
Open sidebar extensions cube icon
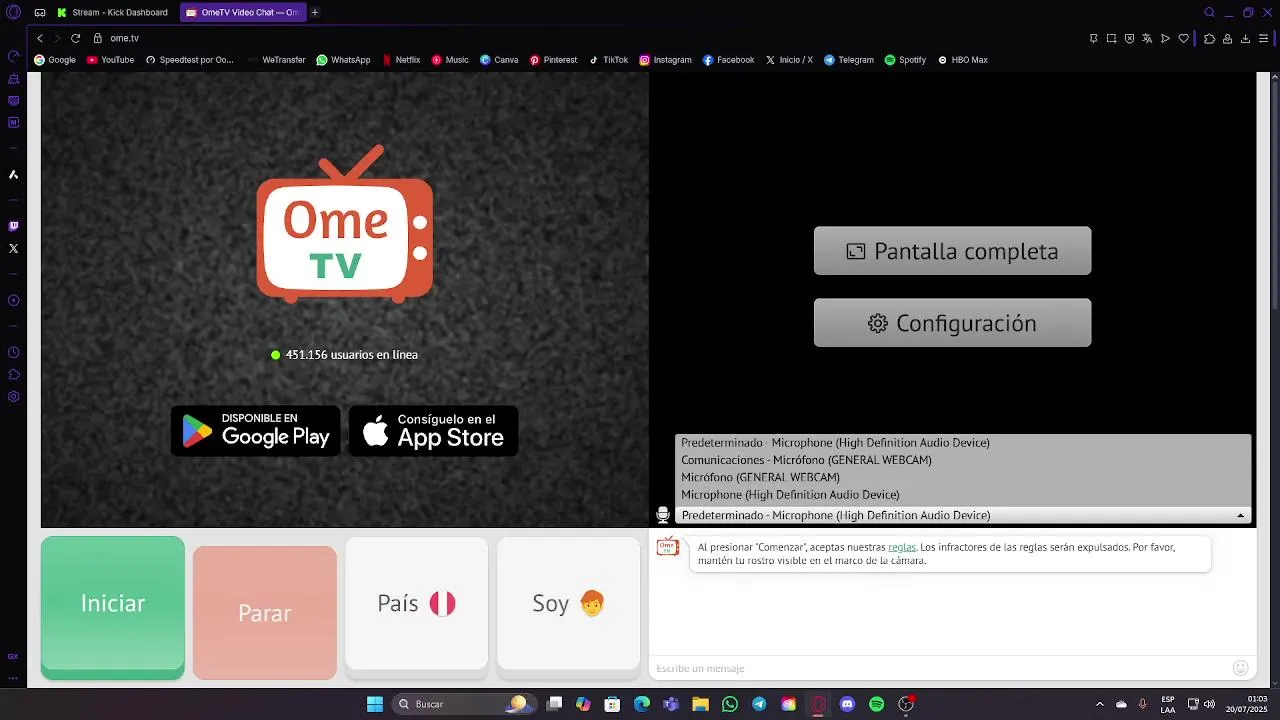click(x=13, y=374)
